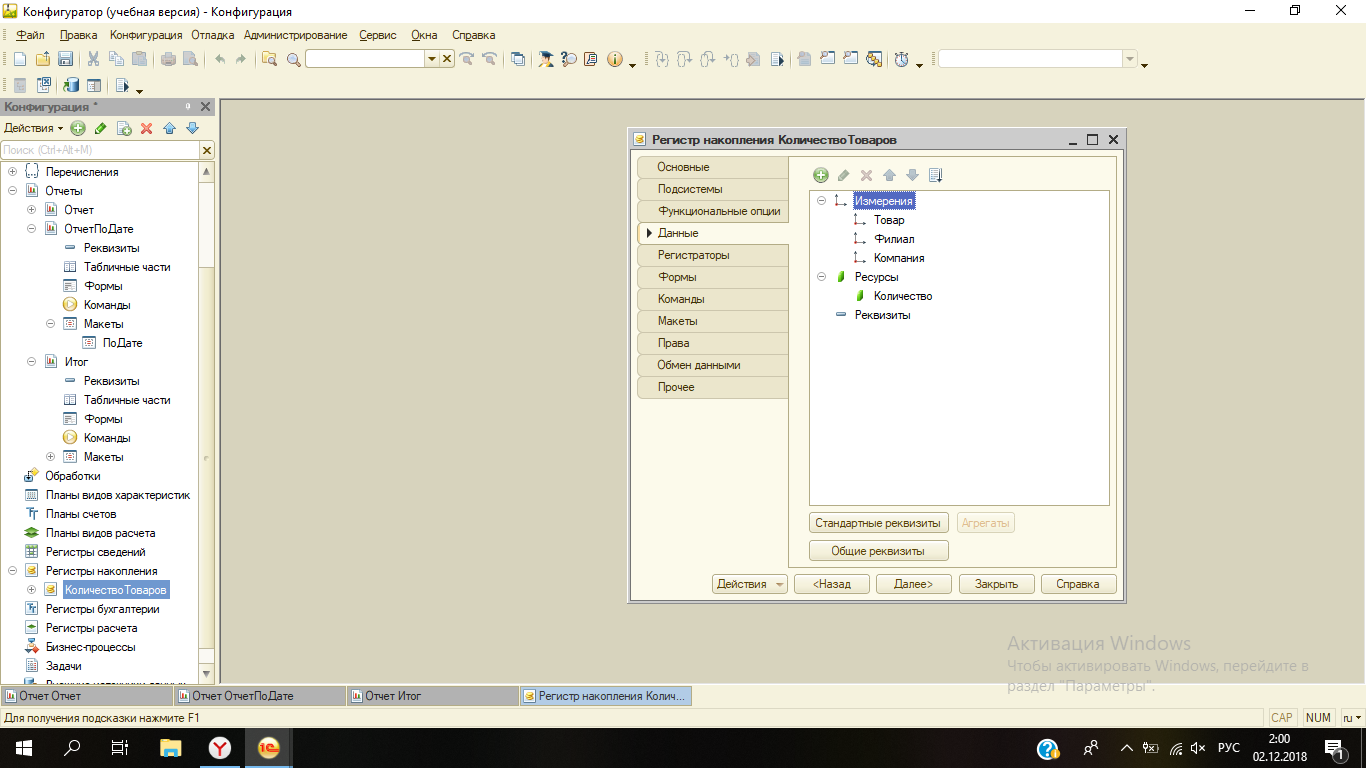Image resolution: width=1366 pixels, height=768 pixels.
Task: Delete item with red X in Configuration panel
Action: pos(146,128)
